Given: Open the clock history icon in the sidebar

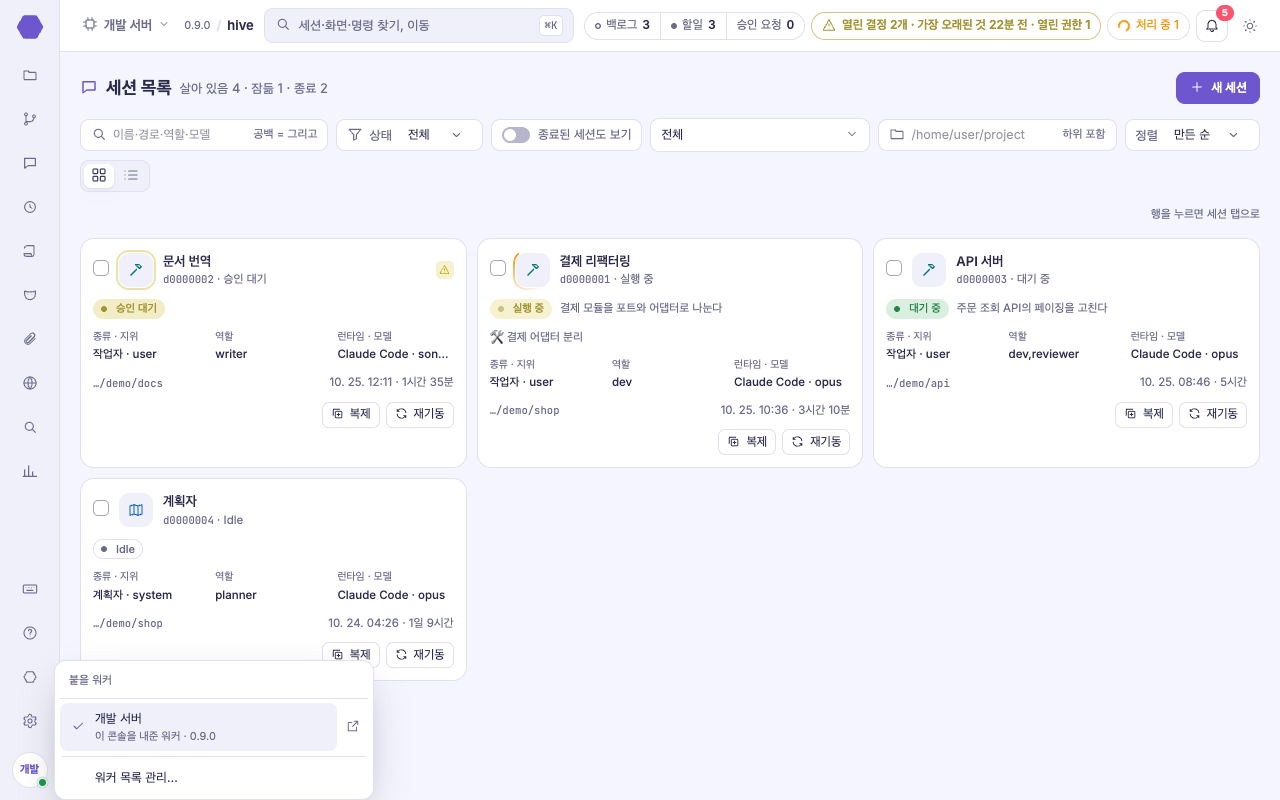Looking at the screenshot, I should pos(30,207).
